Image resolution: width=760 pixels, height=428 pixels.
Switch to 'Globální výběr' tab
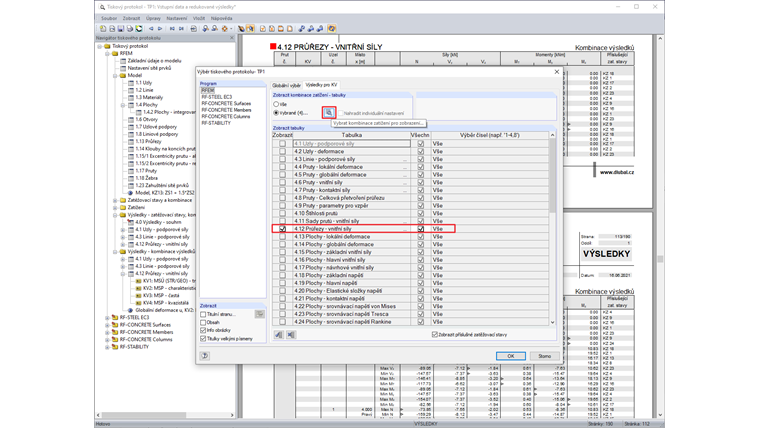(286, 85)
